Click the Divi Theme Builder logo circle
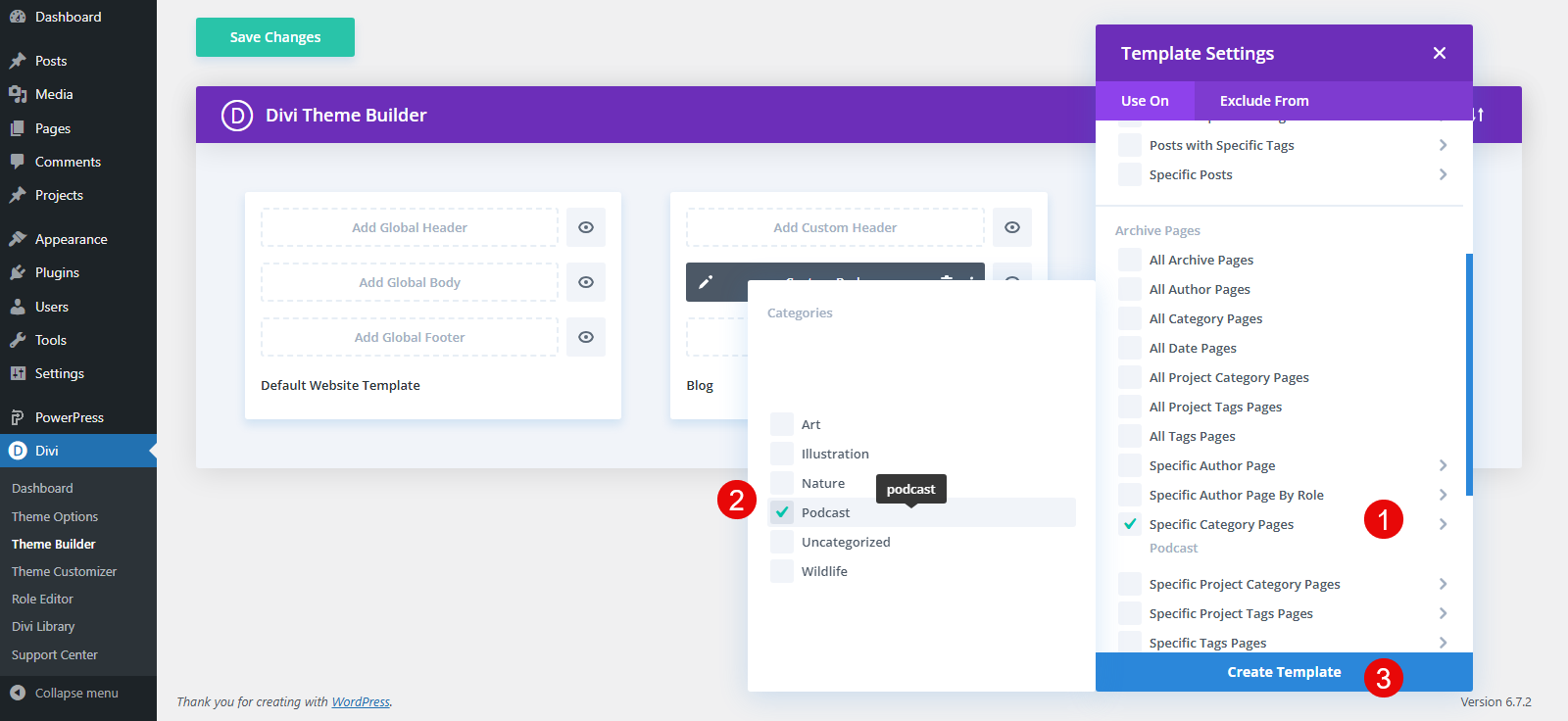Screen dimensions: 1568x721 (237, 115)
